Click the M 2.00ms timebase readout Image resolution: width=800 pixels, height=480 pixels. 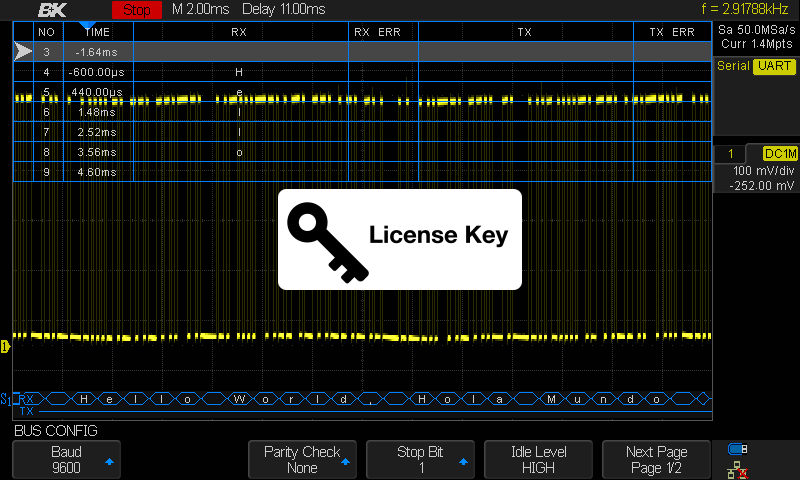click(200, 10)
